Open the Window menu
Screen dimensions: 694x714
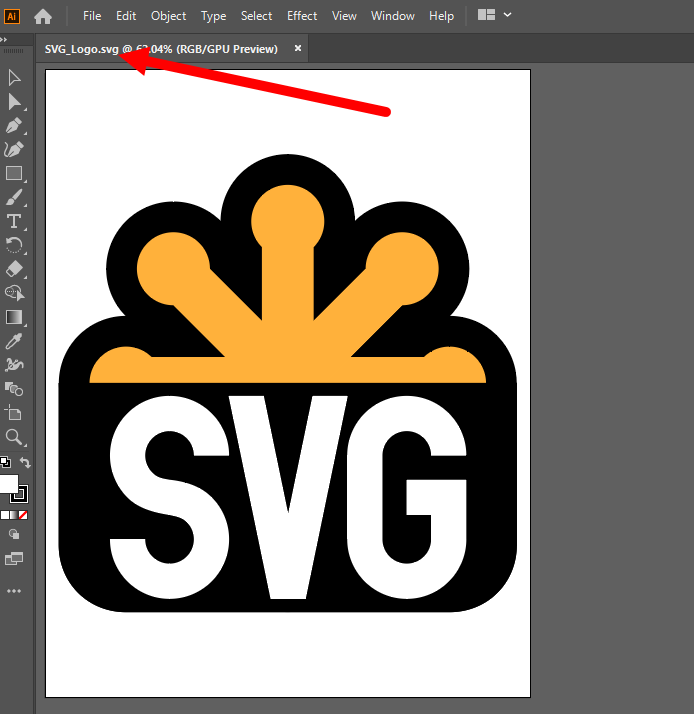click(393, 16)
